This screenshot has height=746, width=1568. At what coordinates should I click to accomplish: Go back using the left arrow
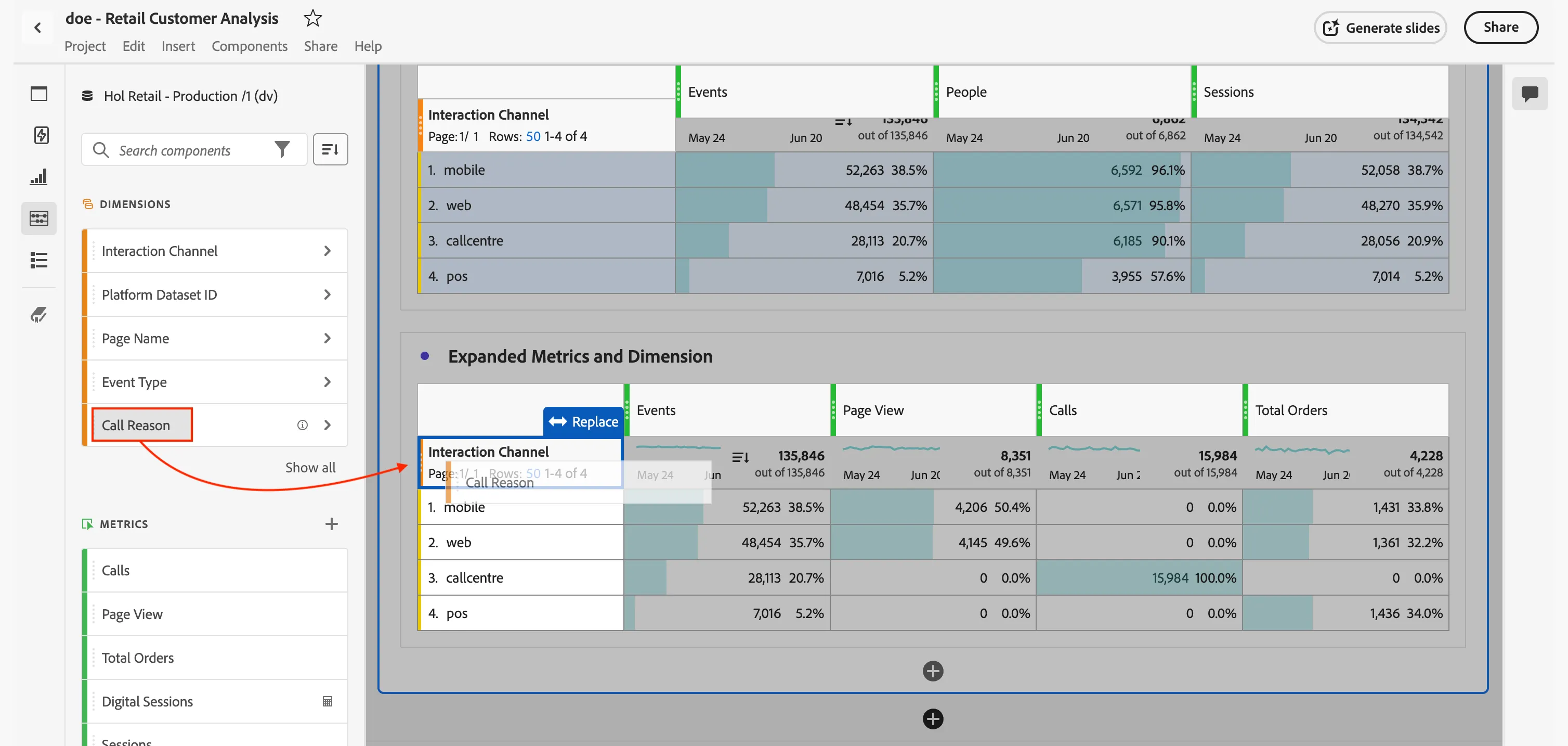click(x=38, y=28)
